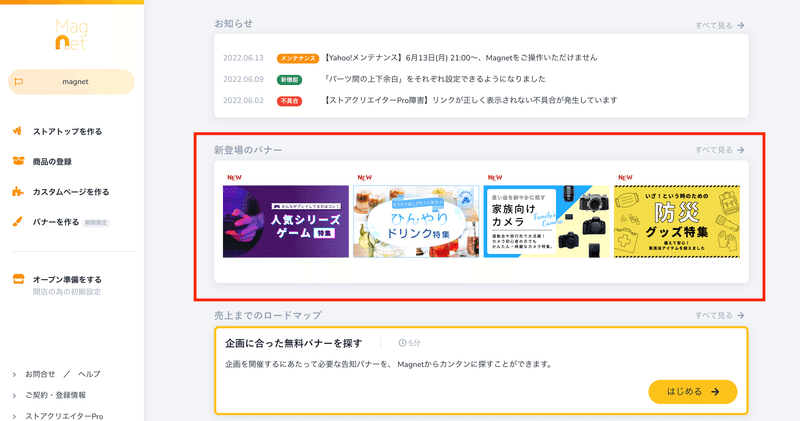Open the ひんやりドリンク特集 banner
This screenshot has height=421, width=800.
[x=416, y=221]
